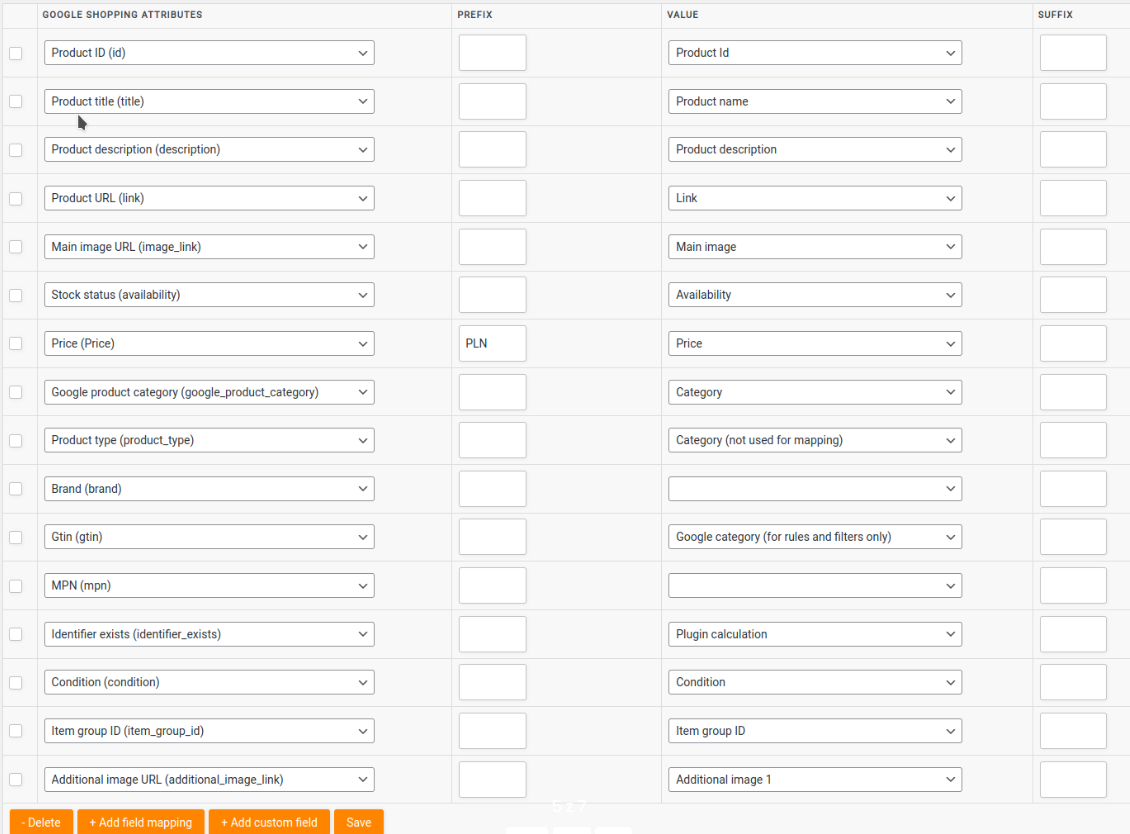This screenshot has width=1130, height=834.
Task: Open the Stock status (availability) dropdown
Action: [x=209, y=295]
